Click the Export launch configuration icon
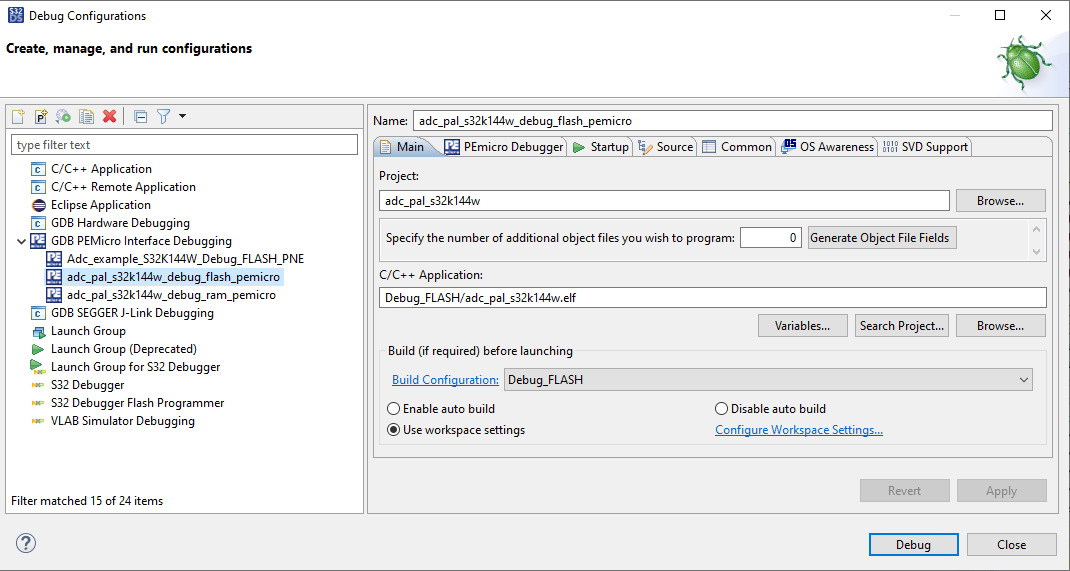Viewport: 1070px width, 571px height. (63, 117)
